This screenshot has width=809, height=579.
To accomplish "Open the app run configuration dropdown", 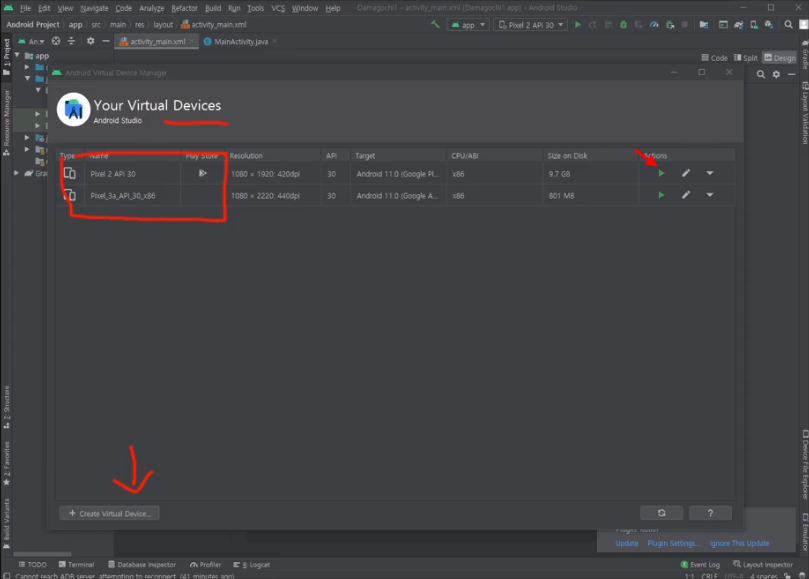I will [468, 25].
